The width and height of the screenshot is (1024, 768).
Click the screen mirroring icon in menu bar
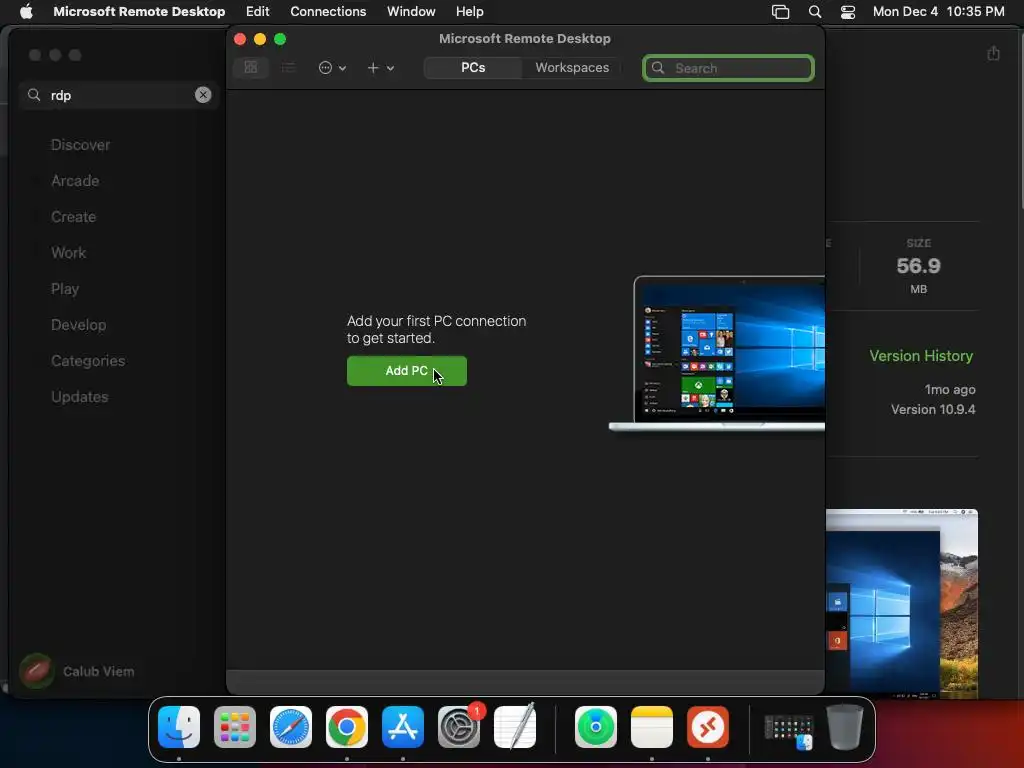tap(780, 12)
